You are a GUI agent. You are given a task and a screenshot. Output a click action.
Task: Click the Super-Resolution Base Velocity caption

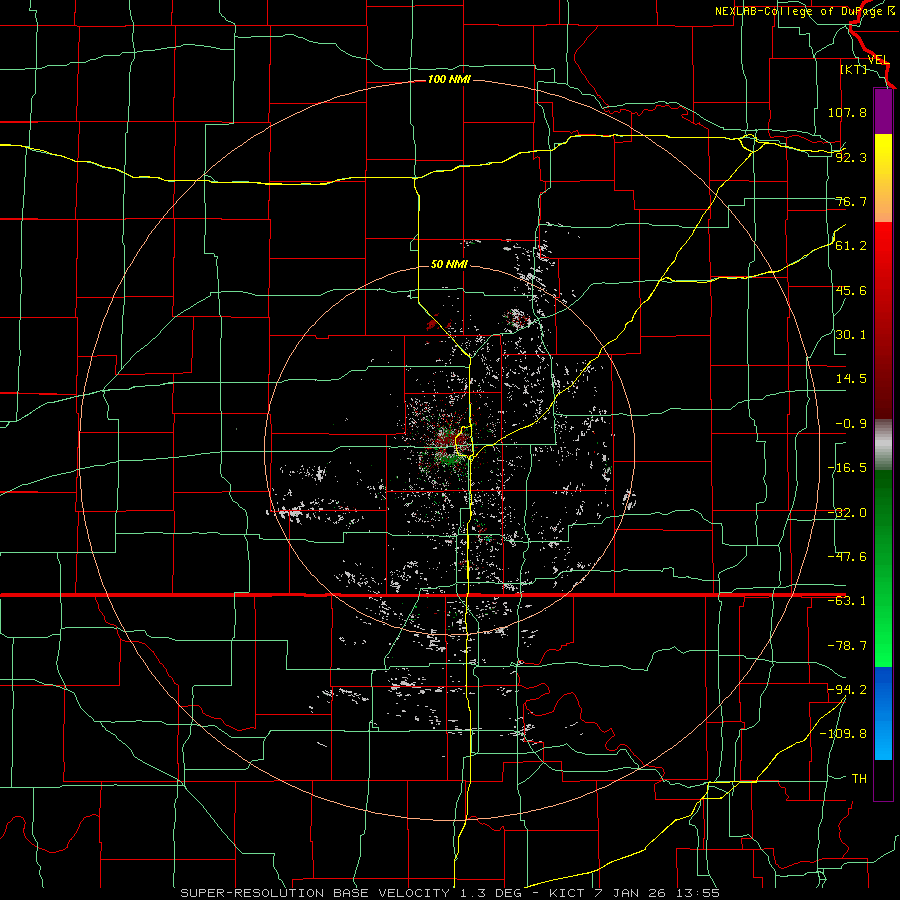tap(449, 893)
